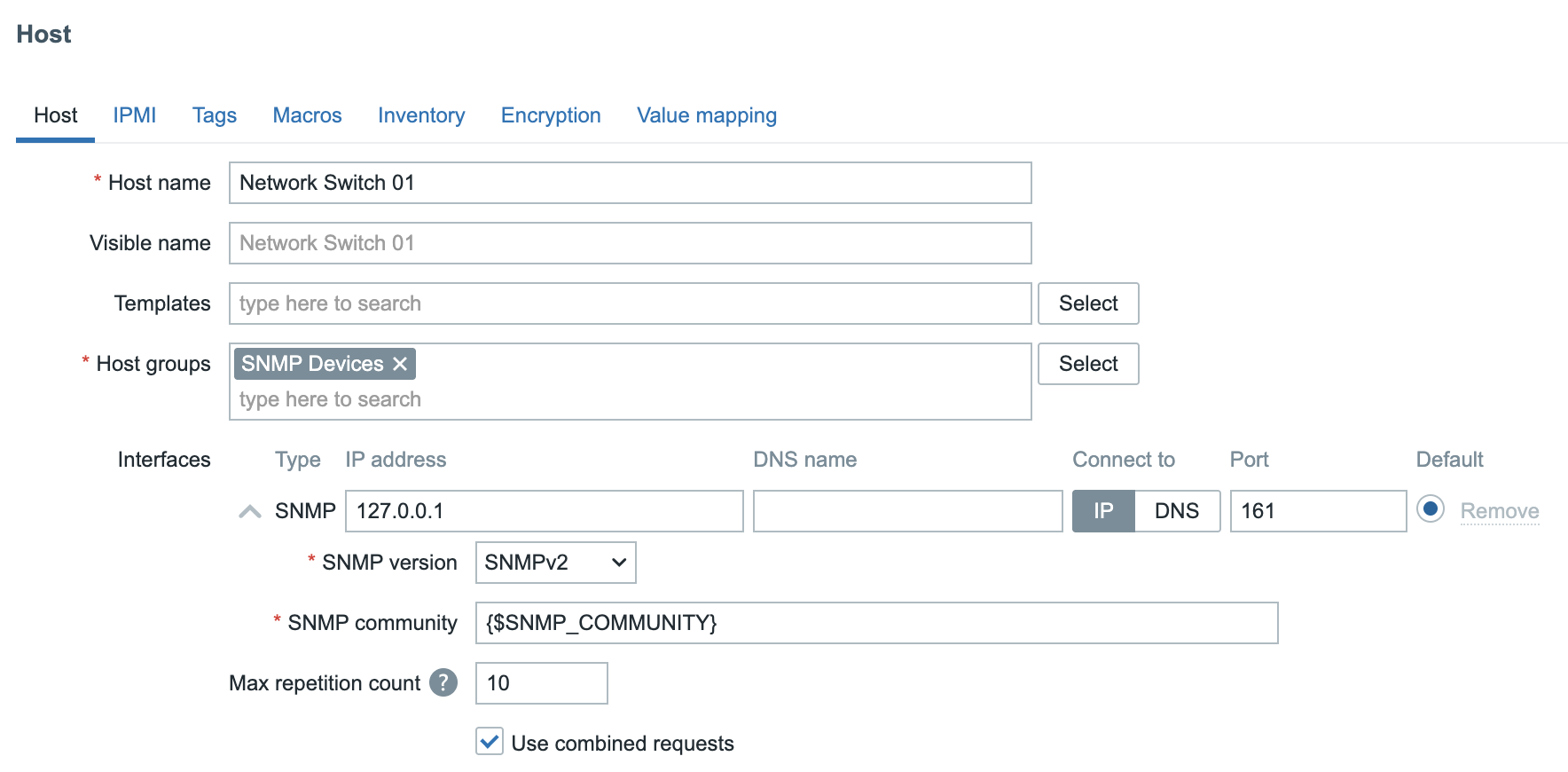Switch to the IPMI tab
This screenshot has width=1568, height=772.
click(135, 115)
